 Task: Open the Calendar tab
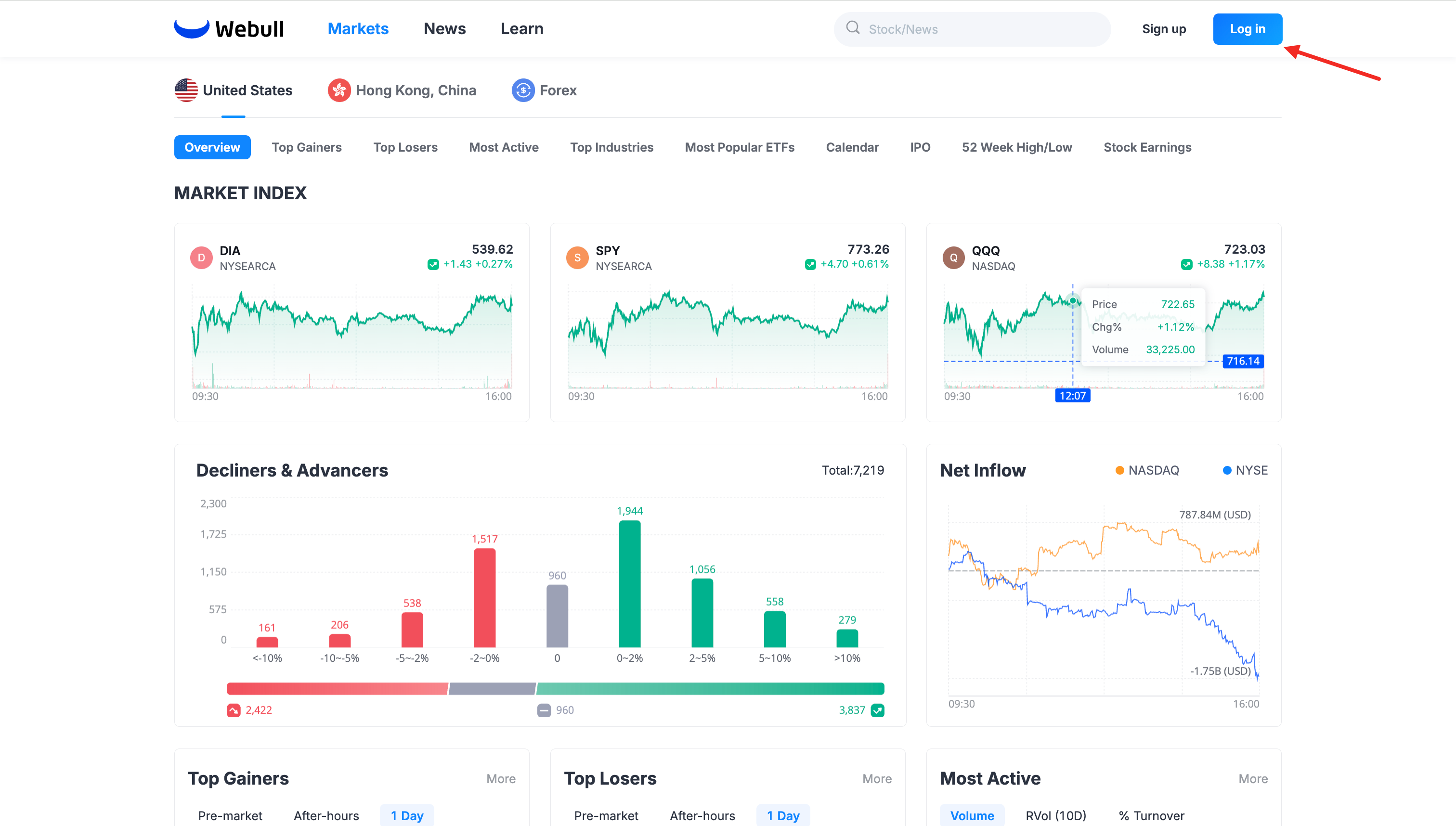click(x=852, y=147)
